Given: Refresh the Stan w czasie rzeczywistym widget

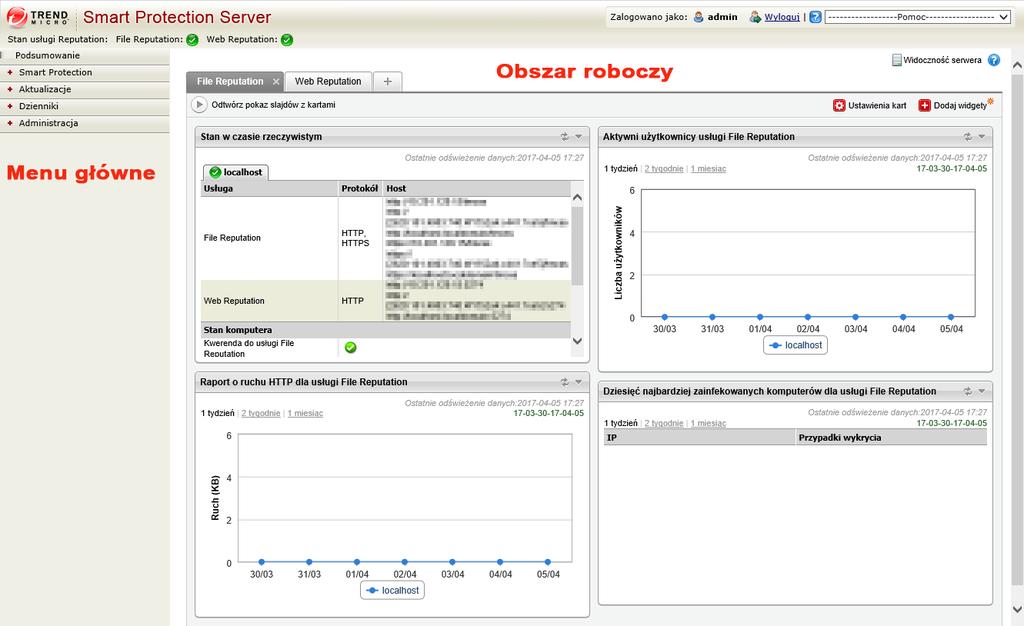Looking at the screenshot, I should coord(564,136).
